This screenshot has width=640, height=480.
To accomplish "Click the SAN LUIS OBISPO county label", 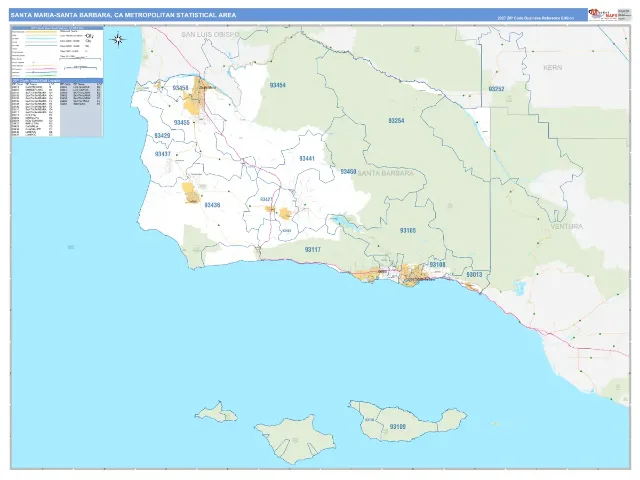I will [210, 35].
